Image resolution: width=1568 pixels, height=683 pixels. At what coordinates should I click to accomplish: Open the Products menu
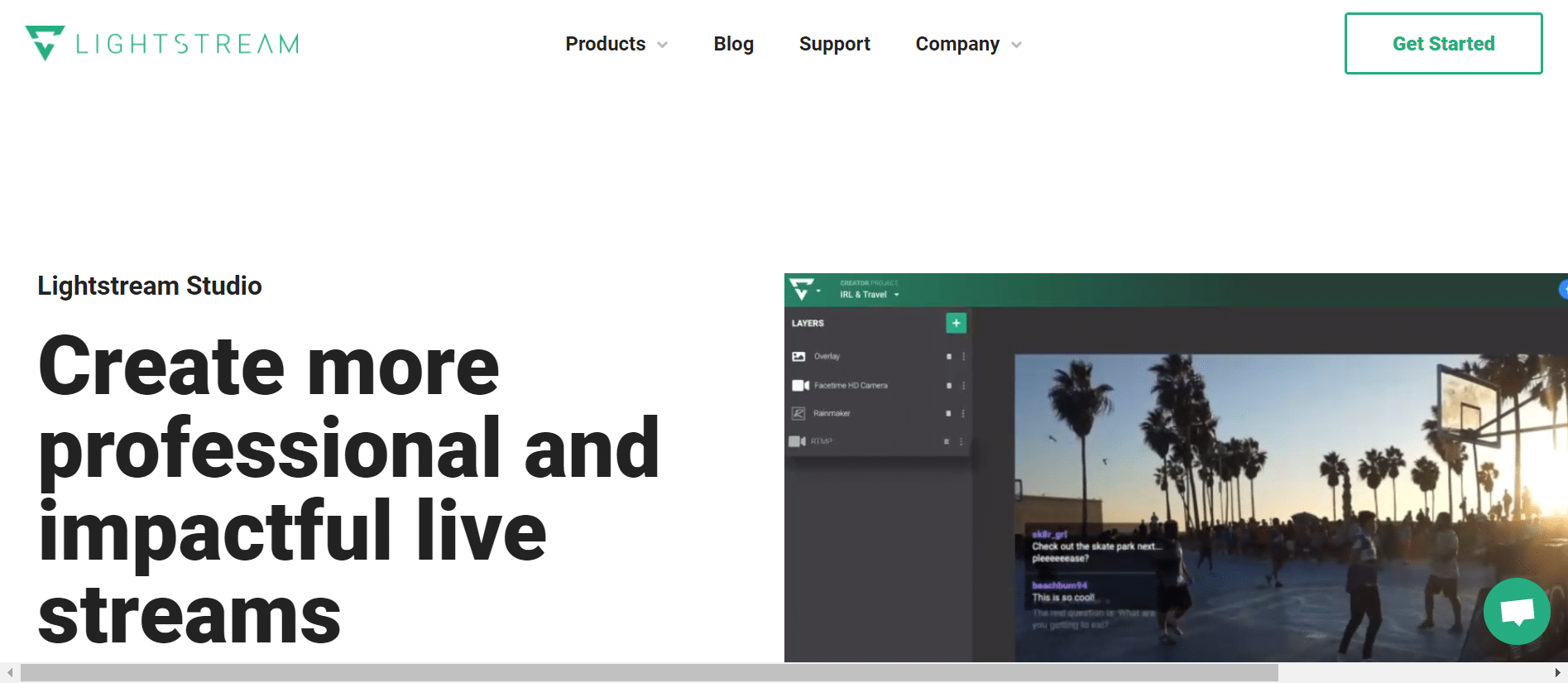606,44
